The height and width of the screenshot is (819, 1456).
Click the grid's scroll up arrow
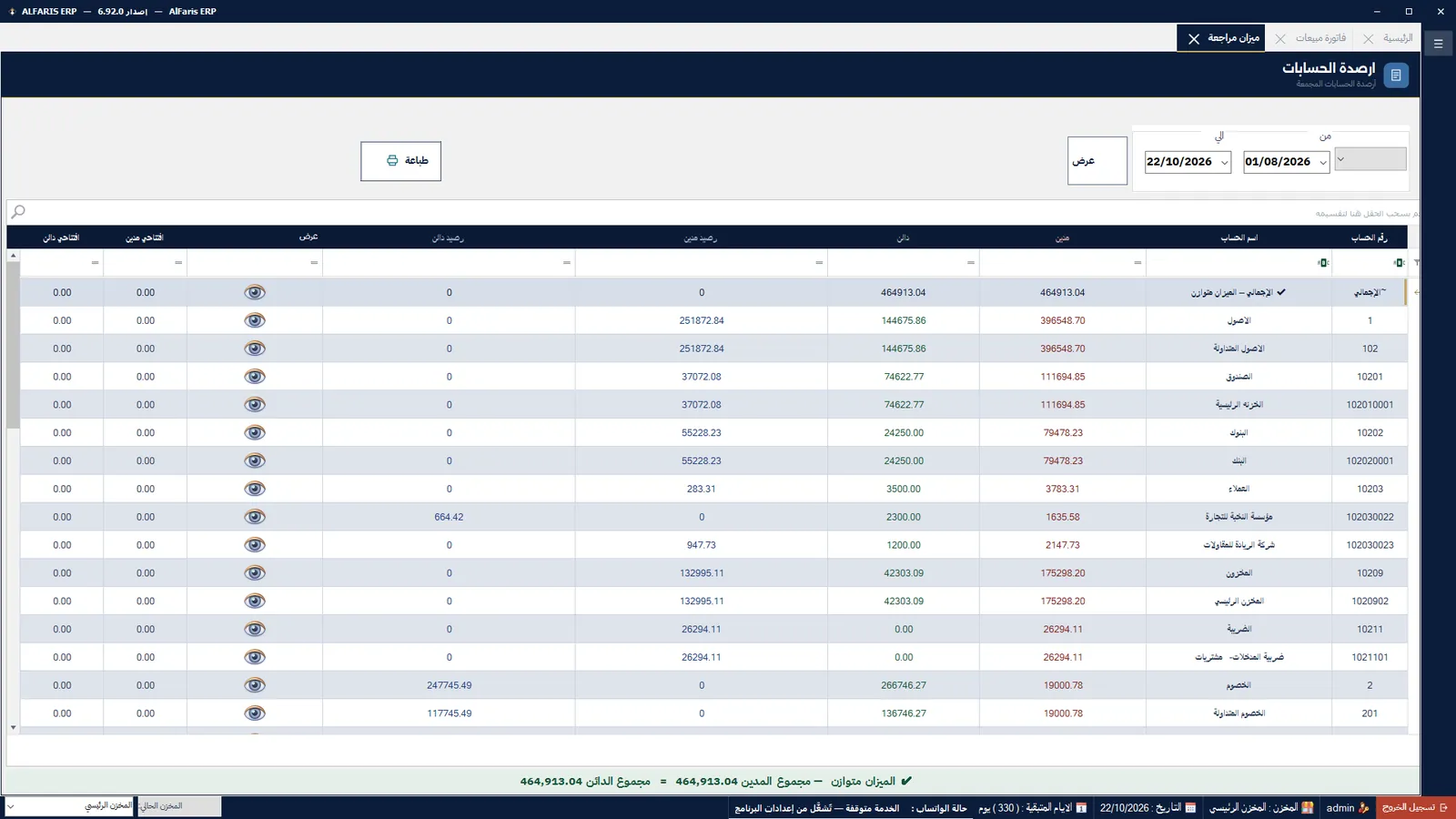(x=13, y=256)
